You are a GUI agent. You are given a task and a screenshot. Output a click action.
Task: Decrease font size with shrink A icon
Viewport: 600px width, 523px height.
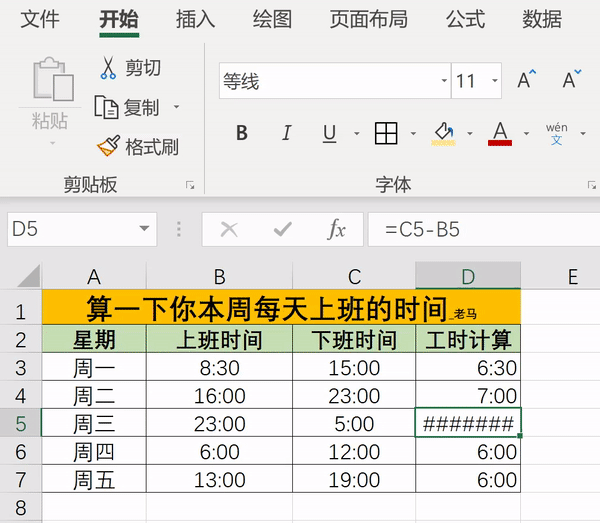[x=572, y=80]
